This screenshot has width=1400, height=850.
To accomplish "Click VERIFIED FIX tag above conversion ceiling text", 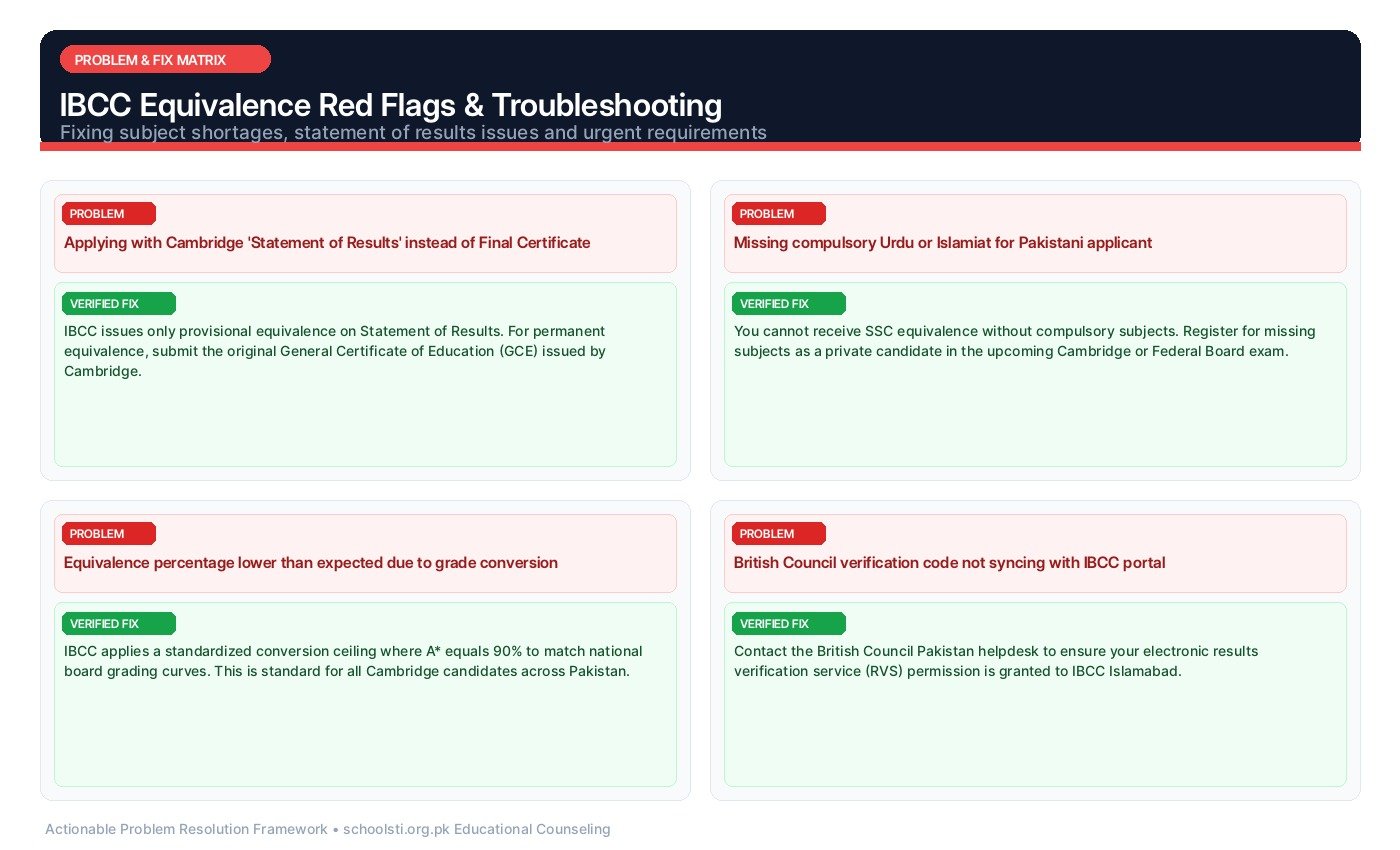I will 118,623.
